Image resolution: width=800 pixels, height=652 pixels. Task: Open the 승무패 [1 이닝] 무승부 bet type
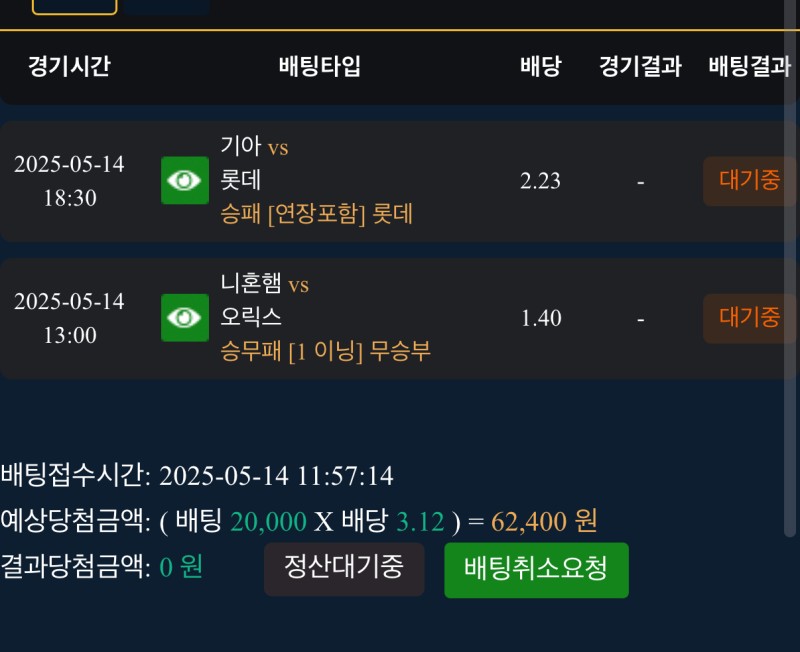(326, 351)
